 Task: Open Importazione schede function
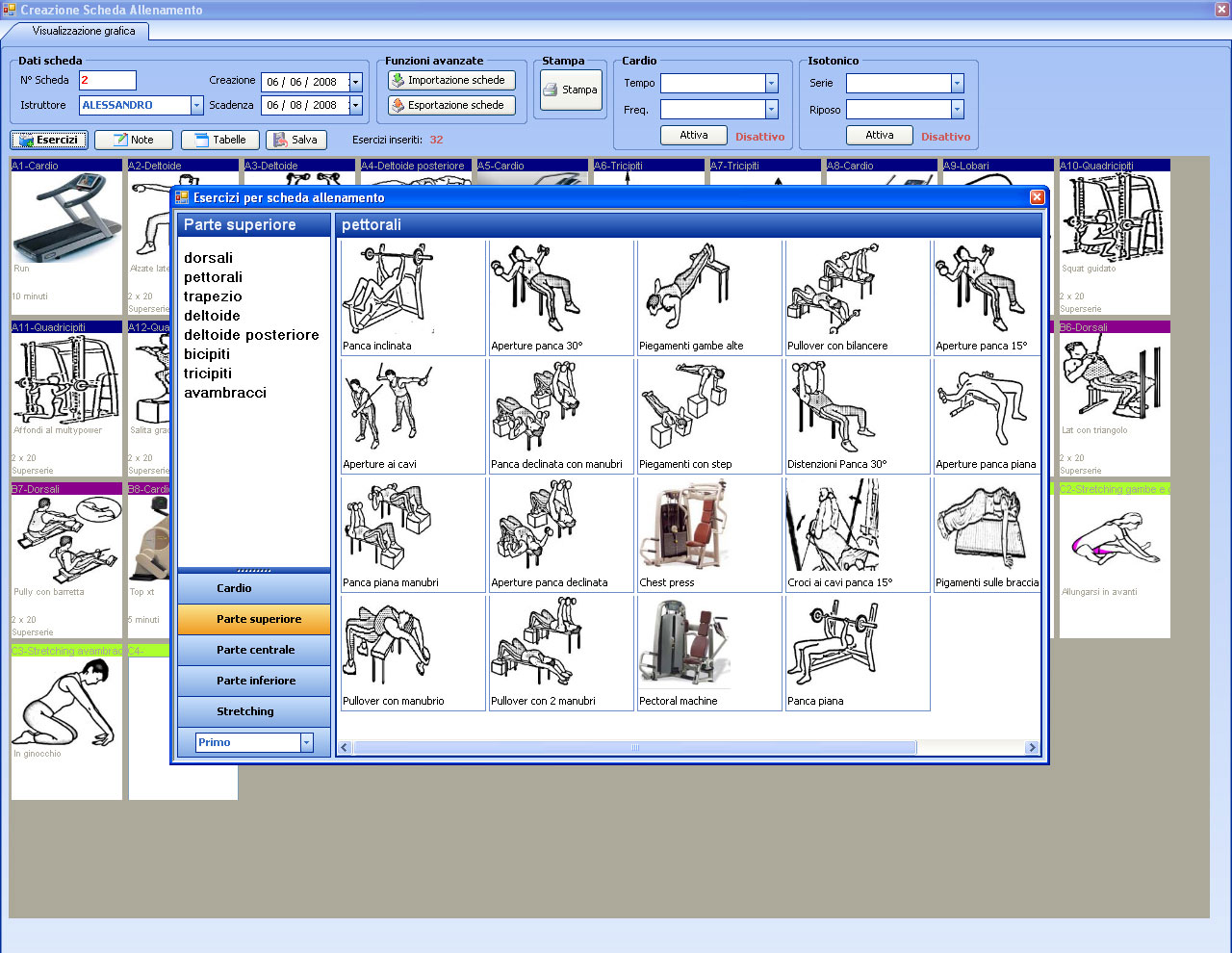(x=451, y=81)
